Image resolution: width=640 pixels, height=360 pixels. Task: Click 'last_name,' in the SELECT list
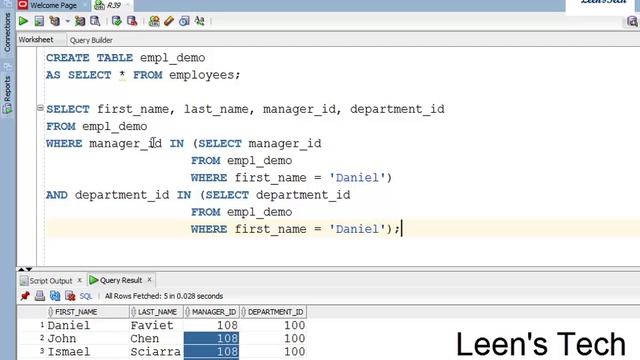point(220,109)
